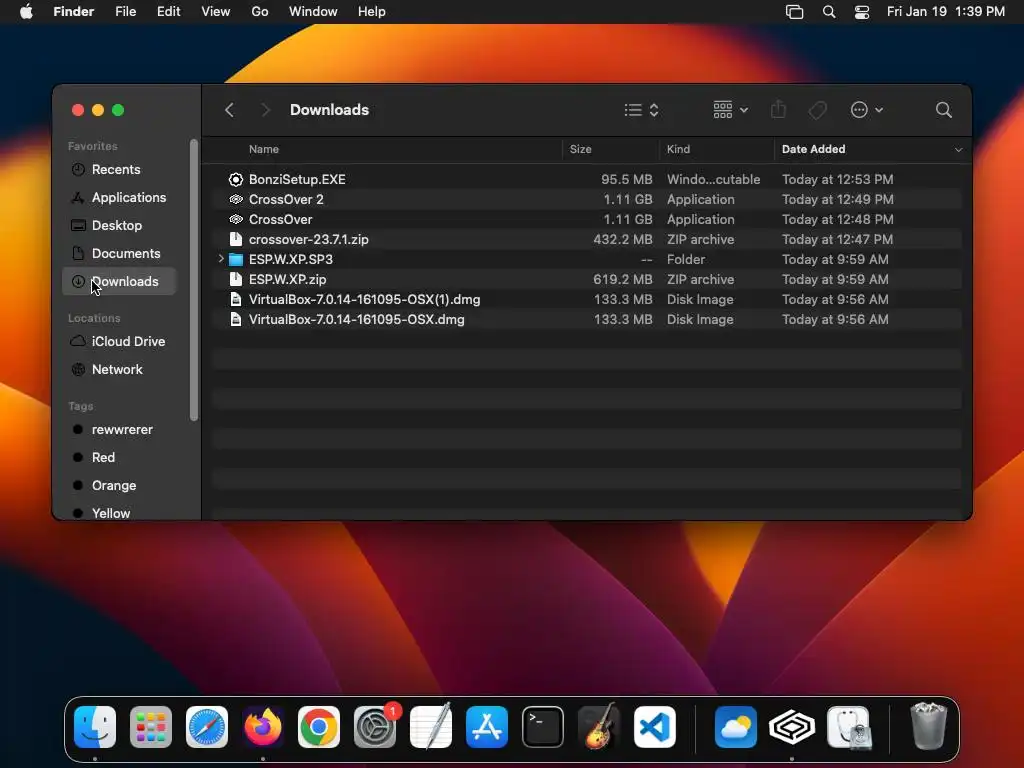
Task: Select Network in the sidebar
Action: tap(120, 369)
